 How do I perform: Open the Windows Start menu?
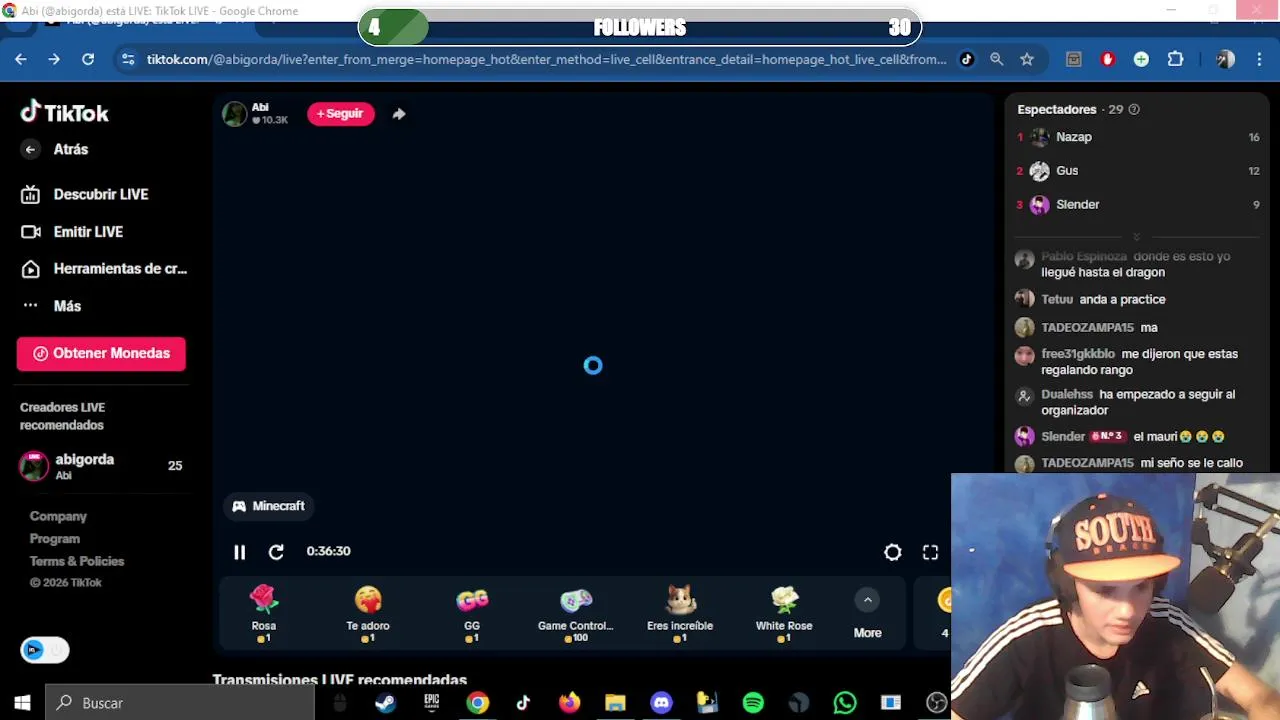[x=22, y=703]
